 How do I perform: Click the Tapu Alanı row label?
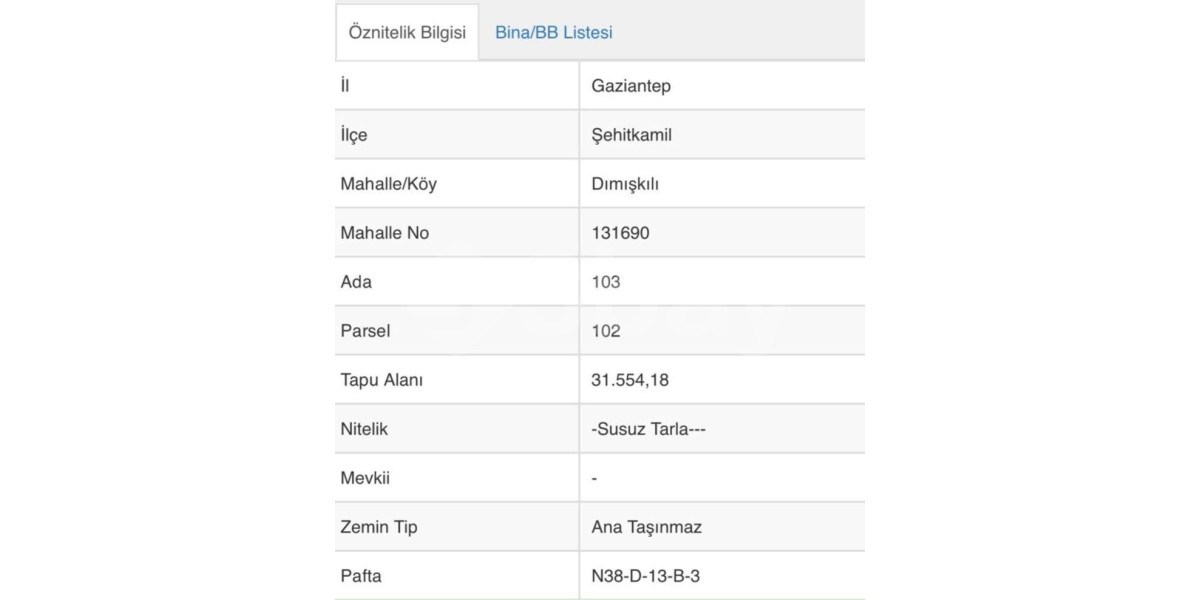tap(382, 380)
